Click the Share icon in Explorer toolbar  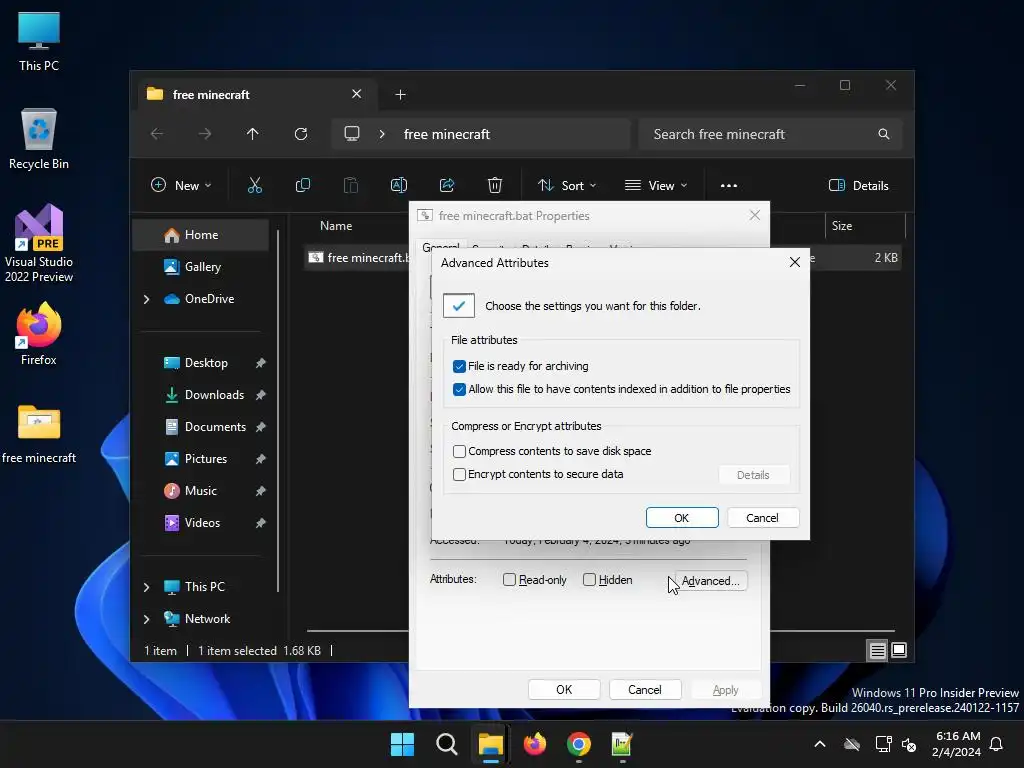click(447, 185)
